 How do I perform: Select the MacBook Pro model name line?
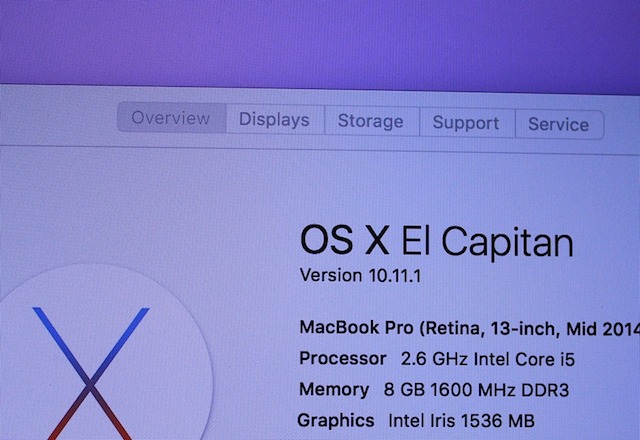click(x=469, y=328)
